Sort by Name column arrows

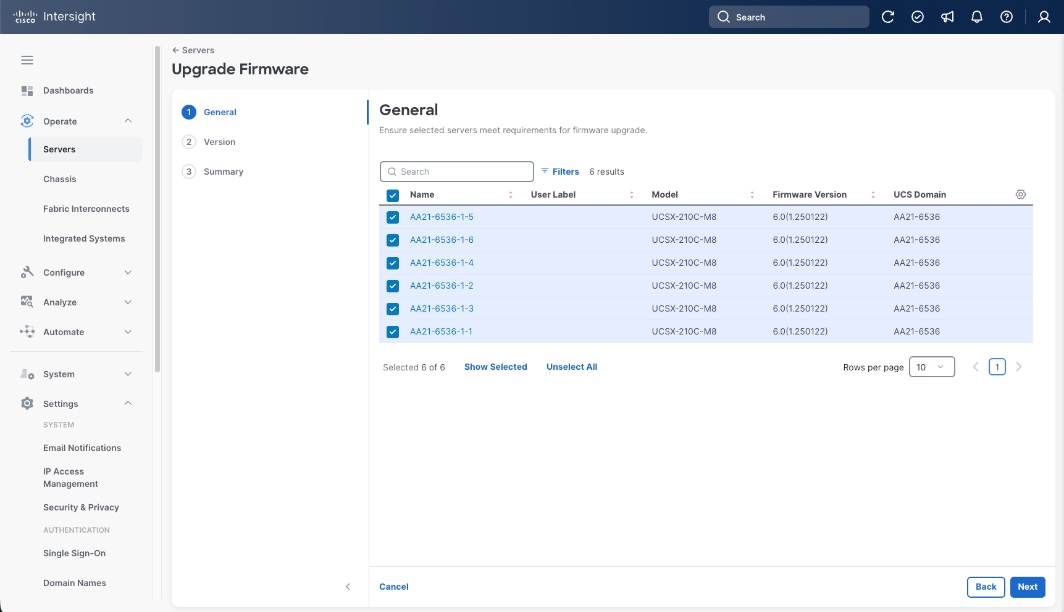[510, 195]
